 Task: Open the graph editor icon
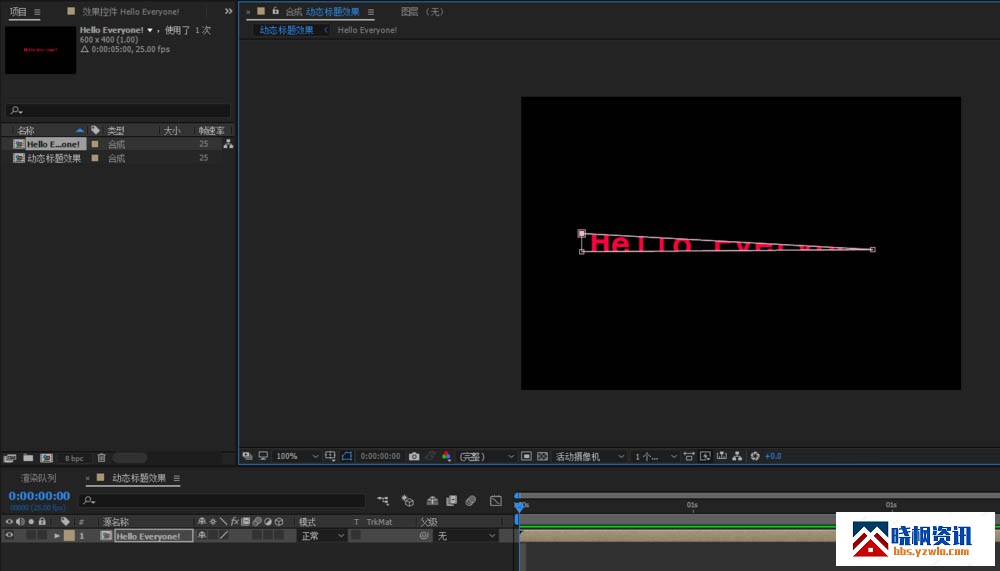pyautogui.click(x=496, y=501)
